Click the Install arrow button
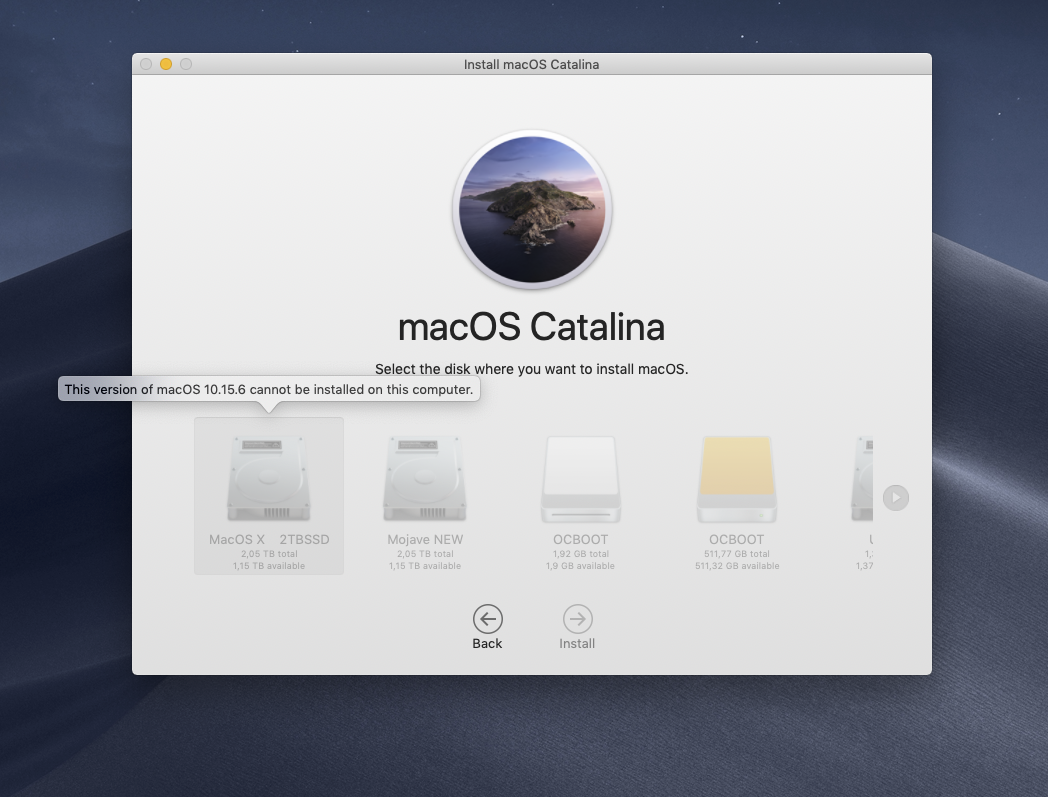Image resolution: width=1048 pixels, height=797 pixels. click(x=577, y=619)
